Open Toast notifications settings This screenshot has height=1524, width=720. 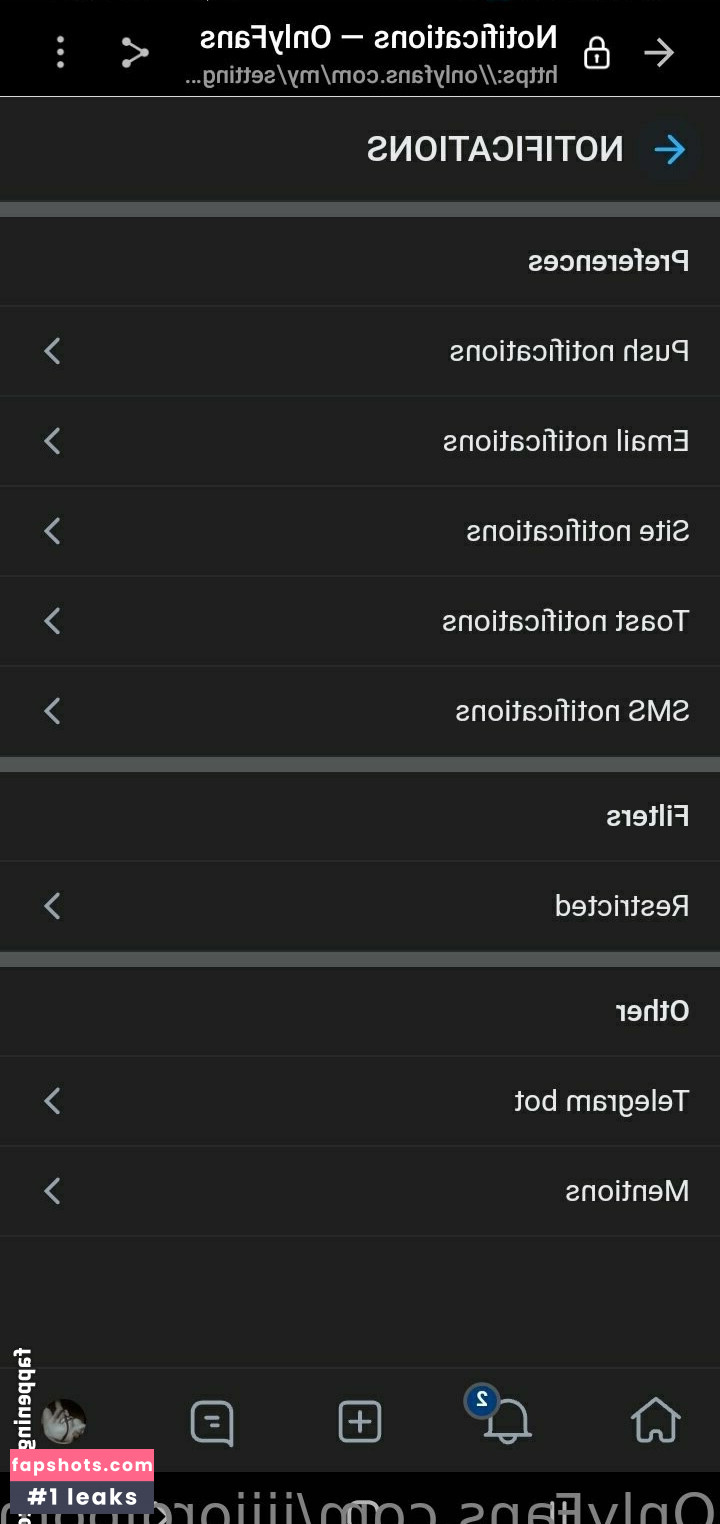[565, 621]
